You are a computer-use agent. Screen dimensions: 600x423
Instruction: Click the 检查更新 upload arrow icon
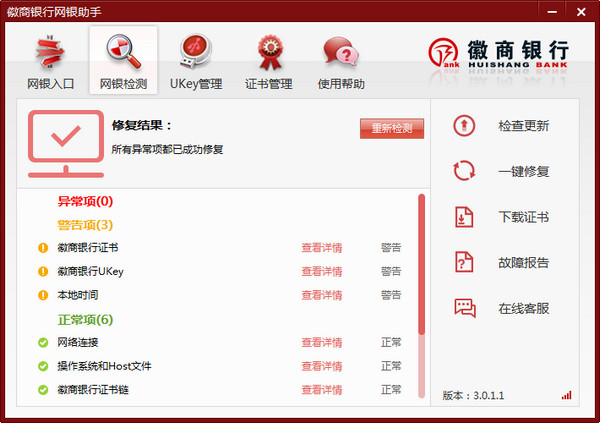pos(464,126)
